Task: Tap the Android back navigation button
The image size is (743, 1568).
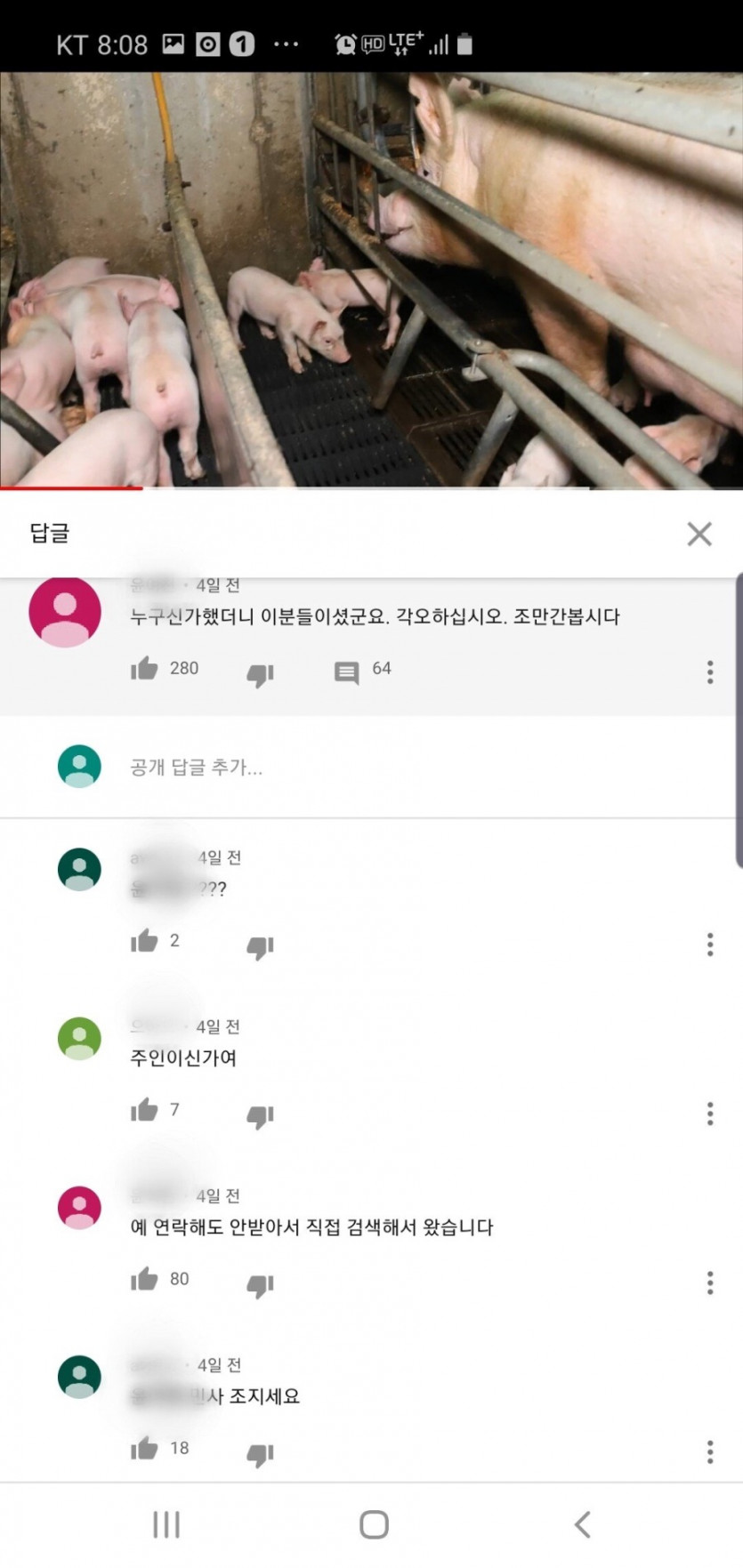Action: tap(582, 1524)
